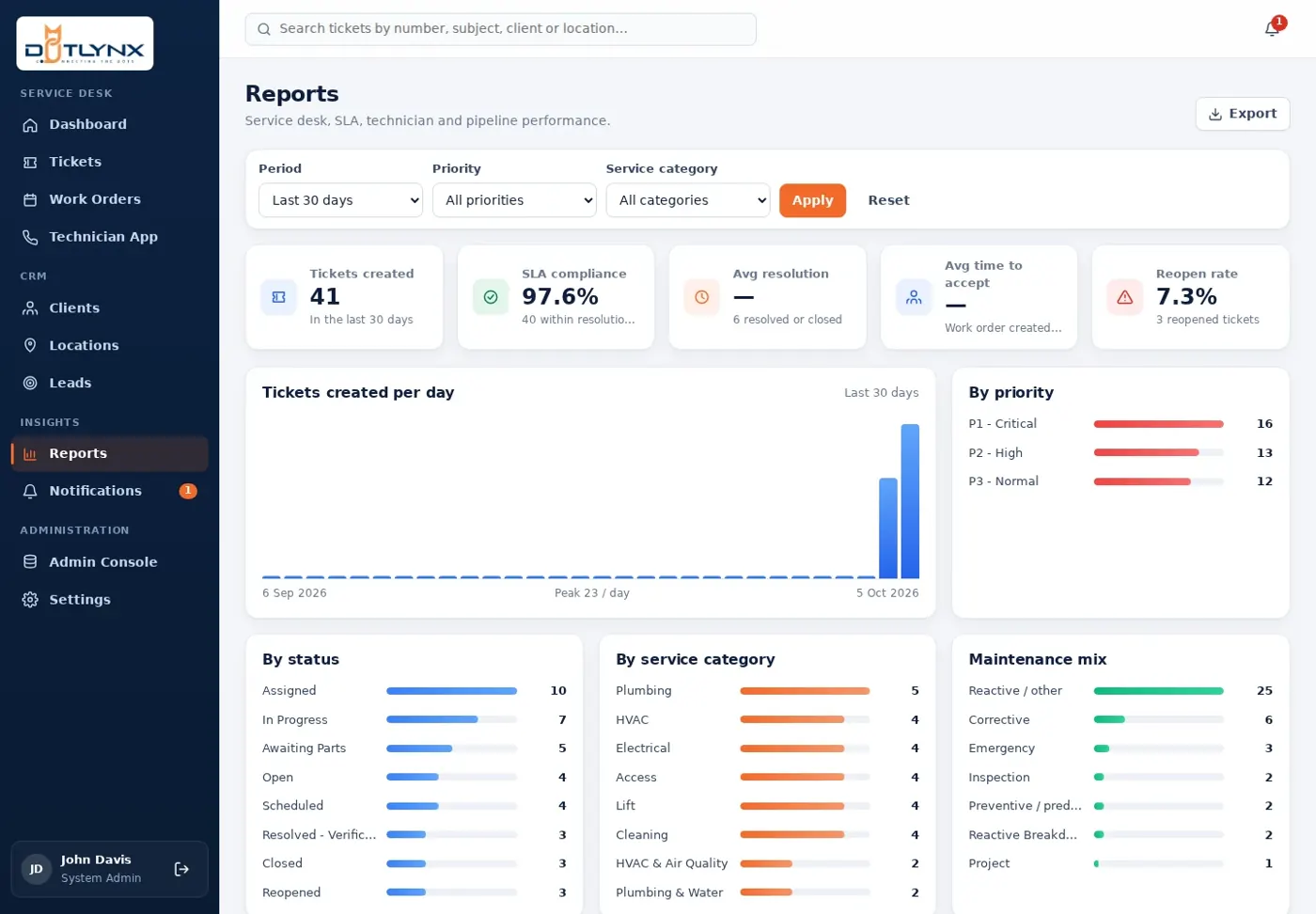1316x914 pixels.
Task: Click the 'HVAC & Air Quality' row
Action: click(x=767, y=864)
